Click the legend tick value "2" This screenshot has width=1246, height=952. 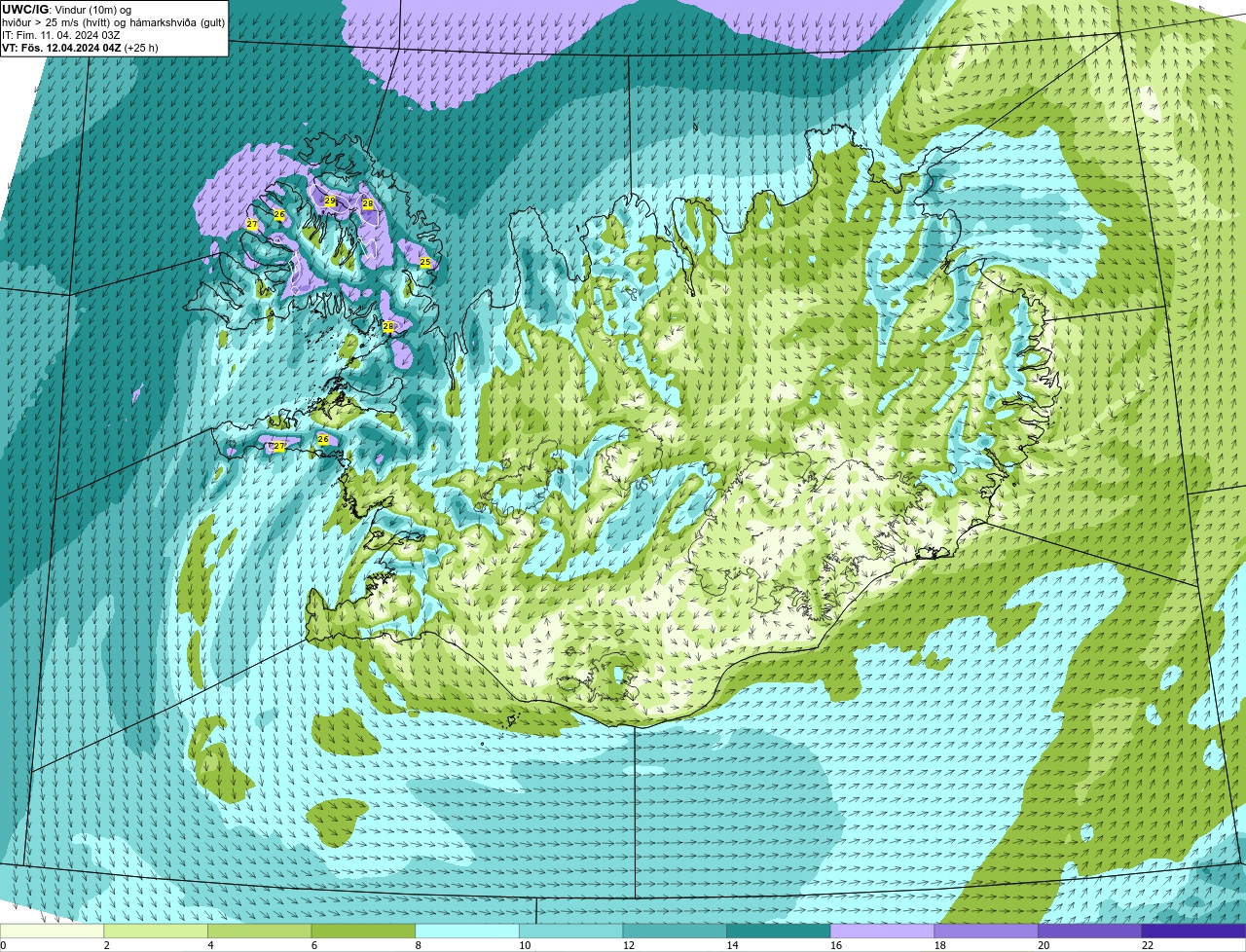coord(106,945)
